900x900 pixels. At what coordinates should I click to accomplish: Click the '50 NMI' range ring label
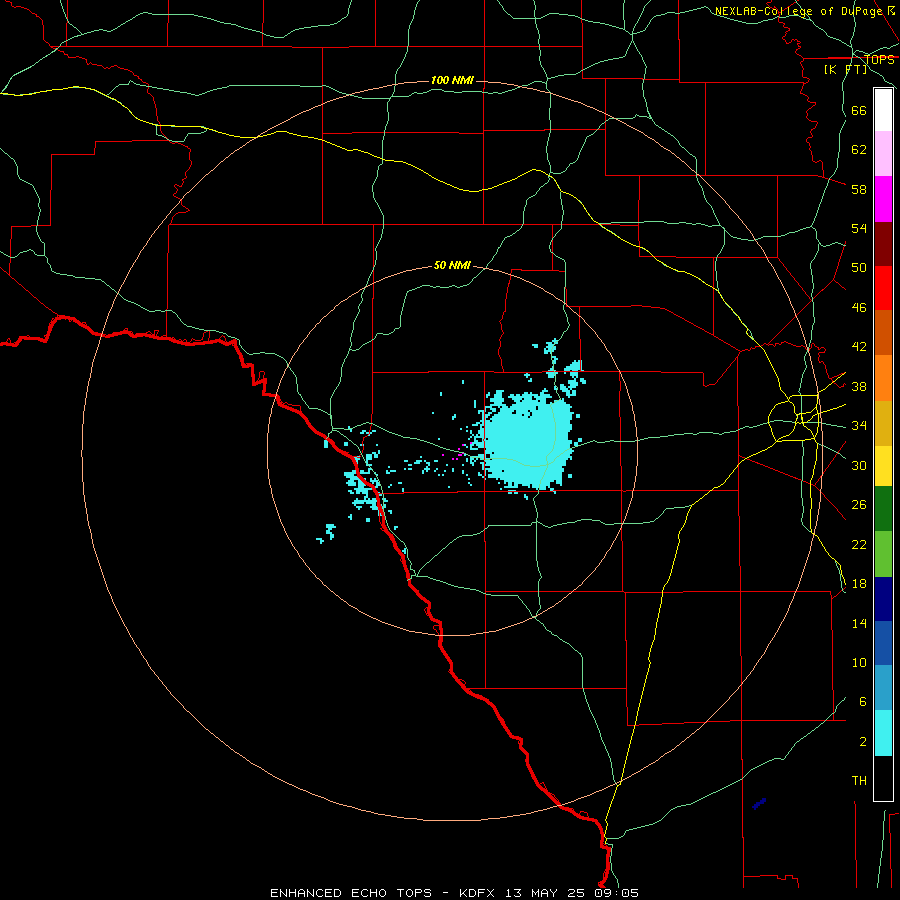[452, 265]
